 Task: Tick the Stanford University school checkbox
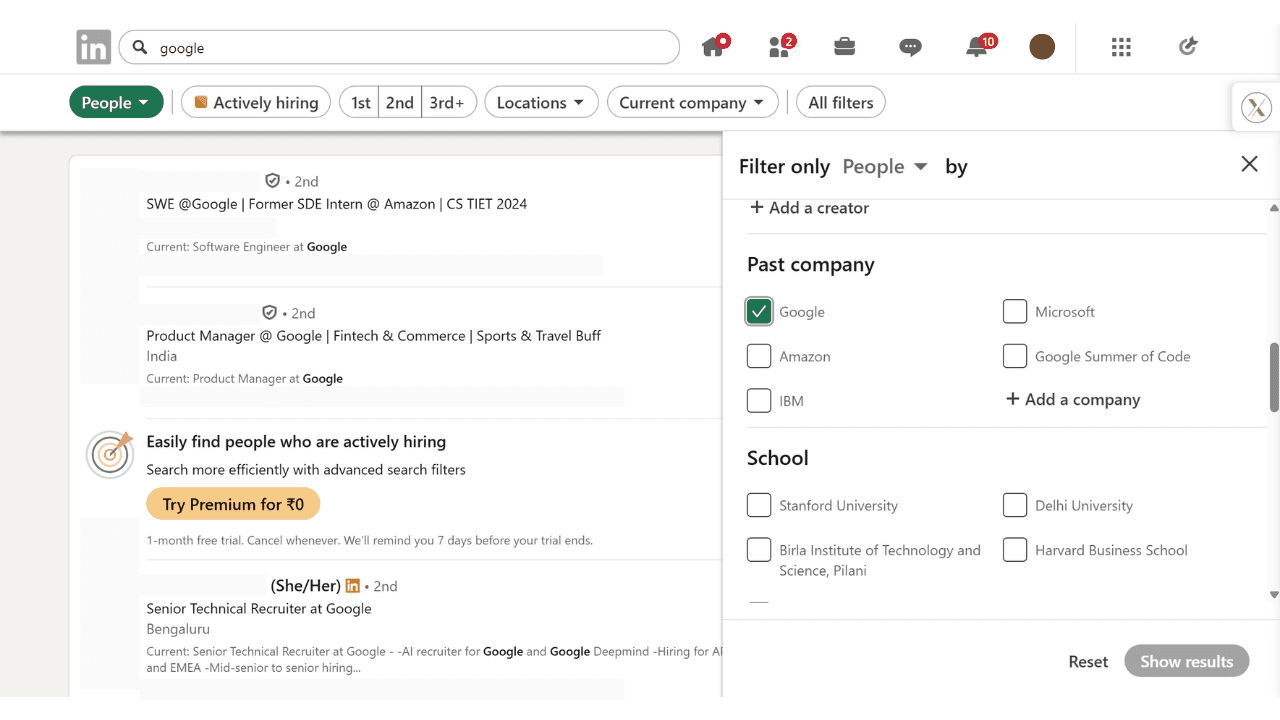point(759,505)
